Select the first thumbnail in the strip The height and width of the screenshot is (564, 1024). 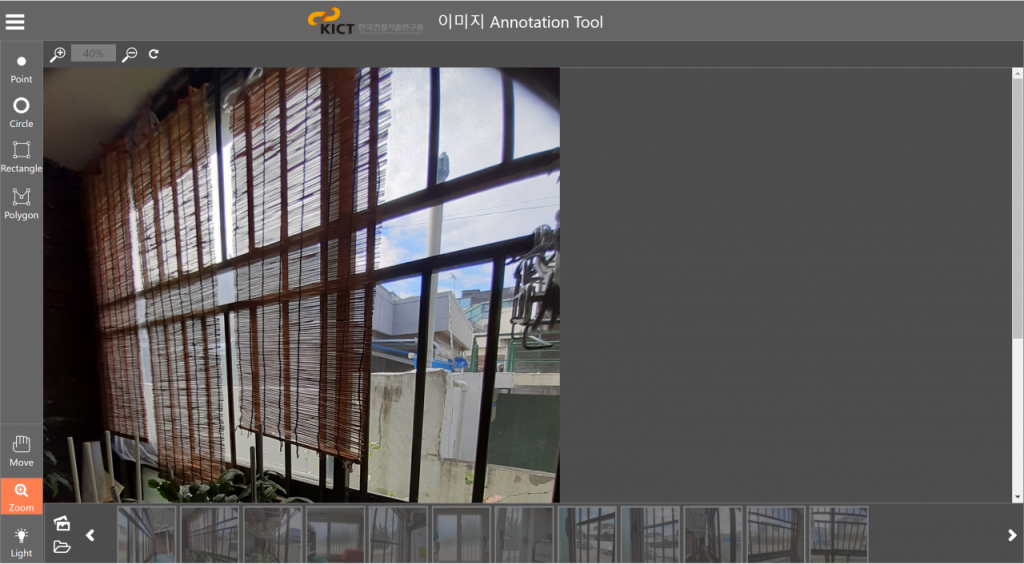(146, 534)
